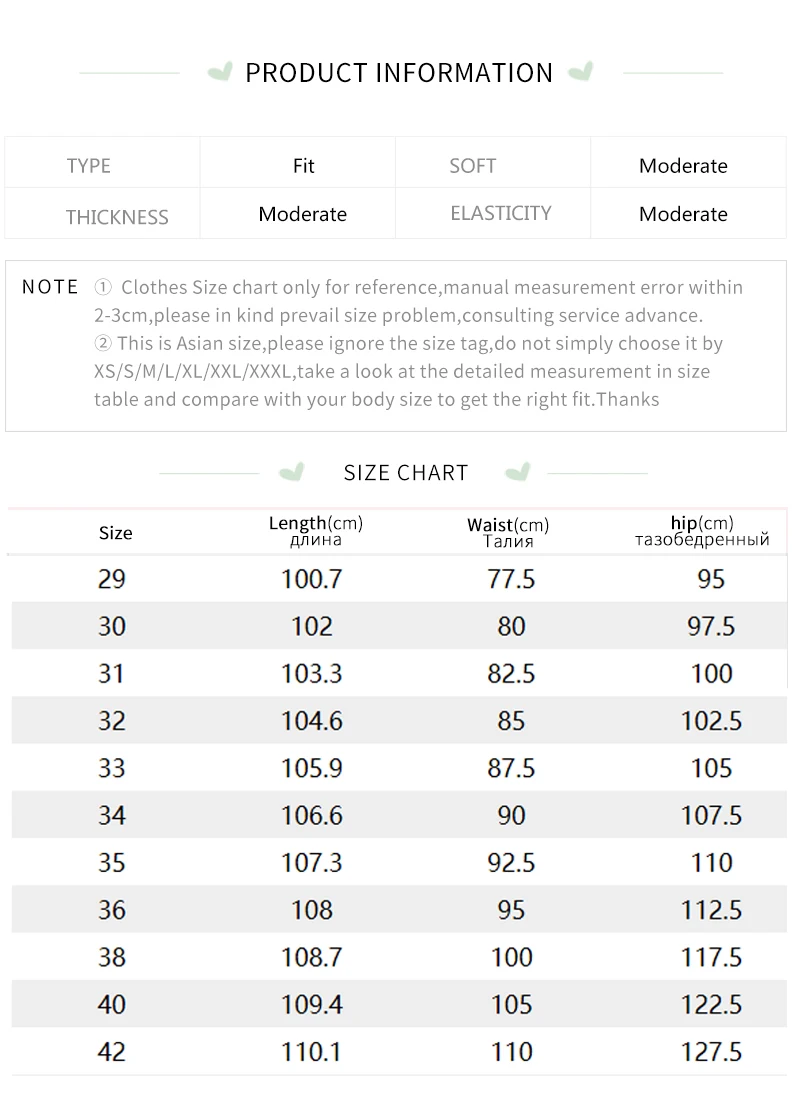
Task: Click leaf icon left of Size Chart
Action: (291, 471)
